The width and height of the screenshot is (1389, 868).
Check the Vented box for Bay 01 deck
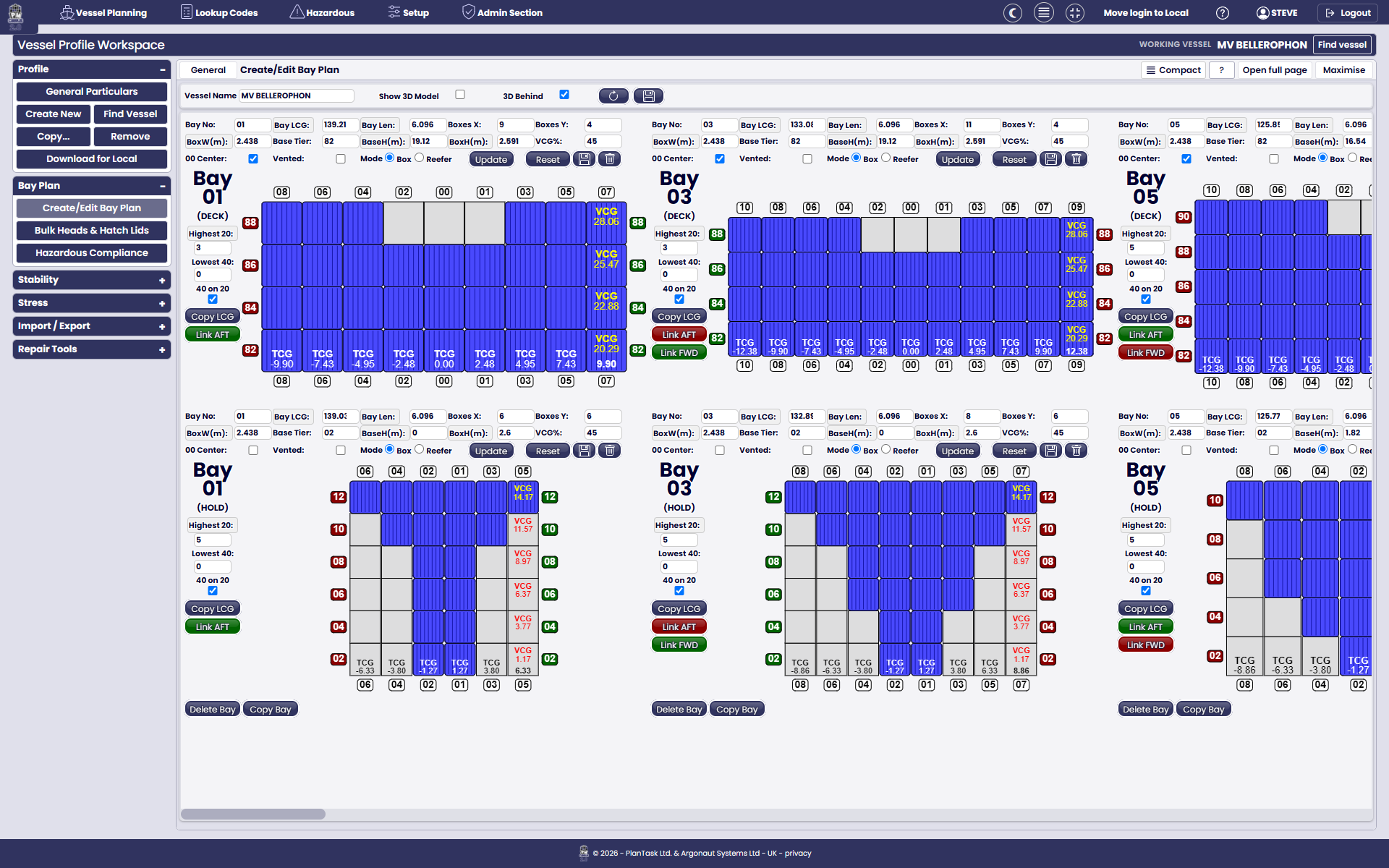[341, 158]
